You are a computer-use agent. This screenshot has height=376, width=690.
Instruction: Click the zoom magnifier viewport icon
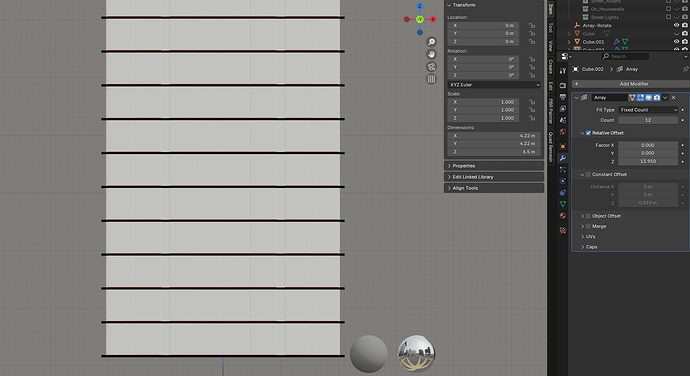431,41
